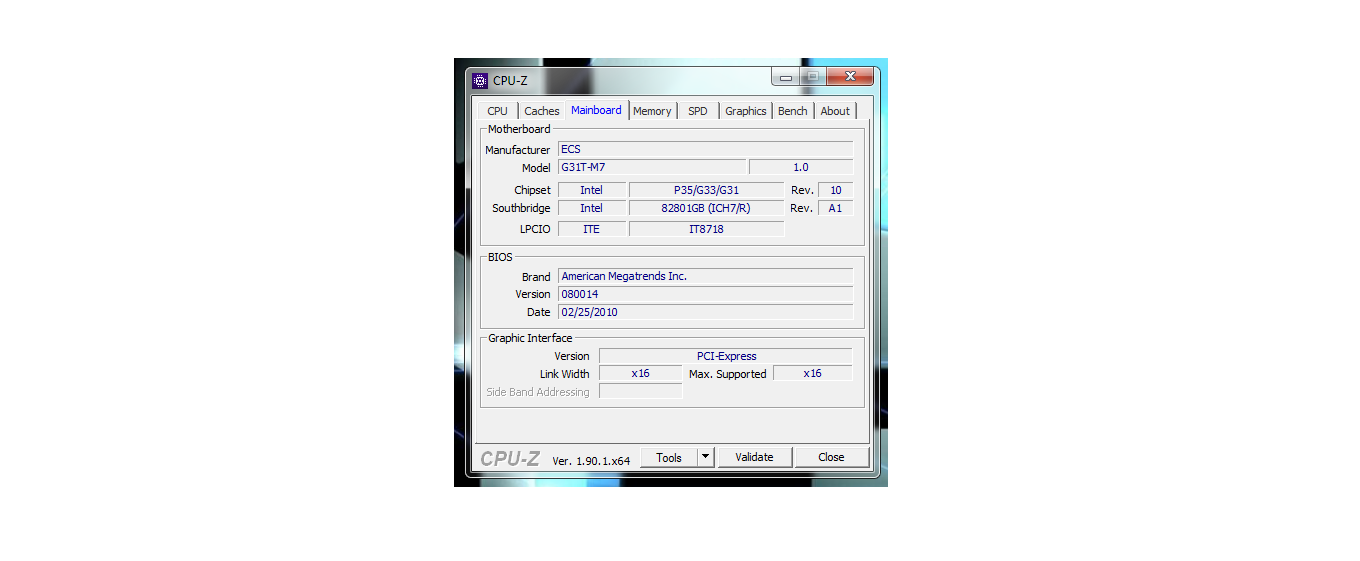Click the BIOS version 080014
This screenshot has height=561, width=1360.
(x=705, y=294)
